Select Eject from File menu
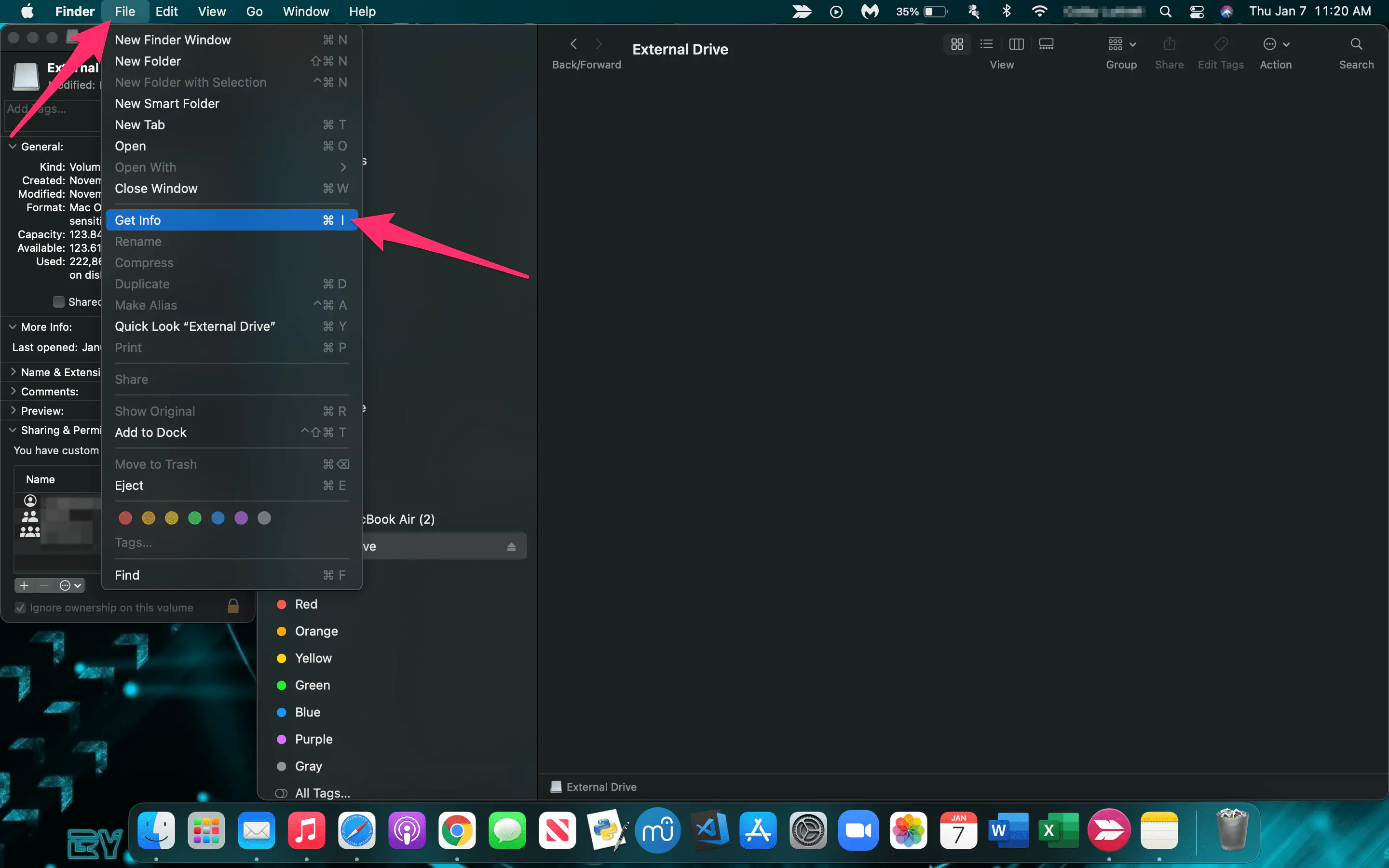 coord(231,486)
